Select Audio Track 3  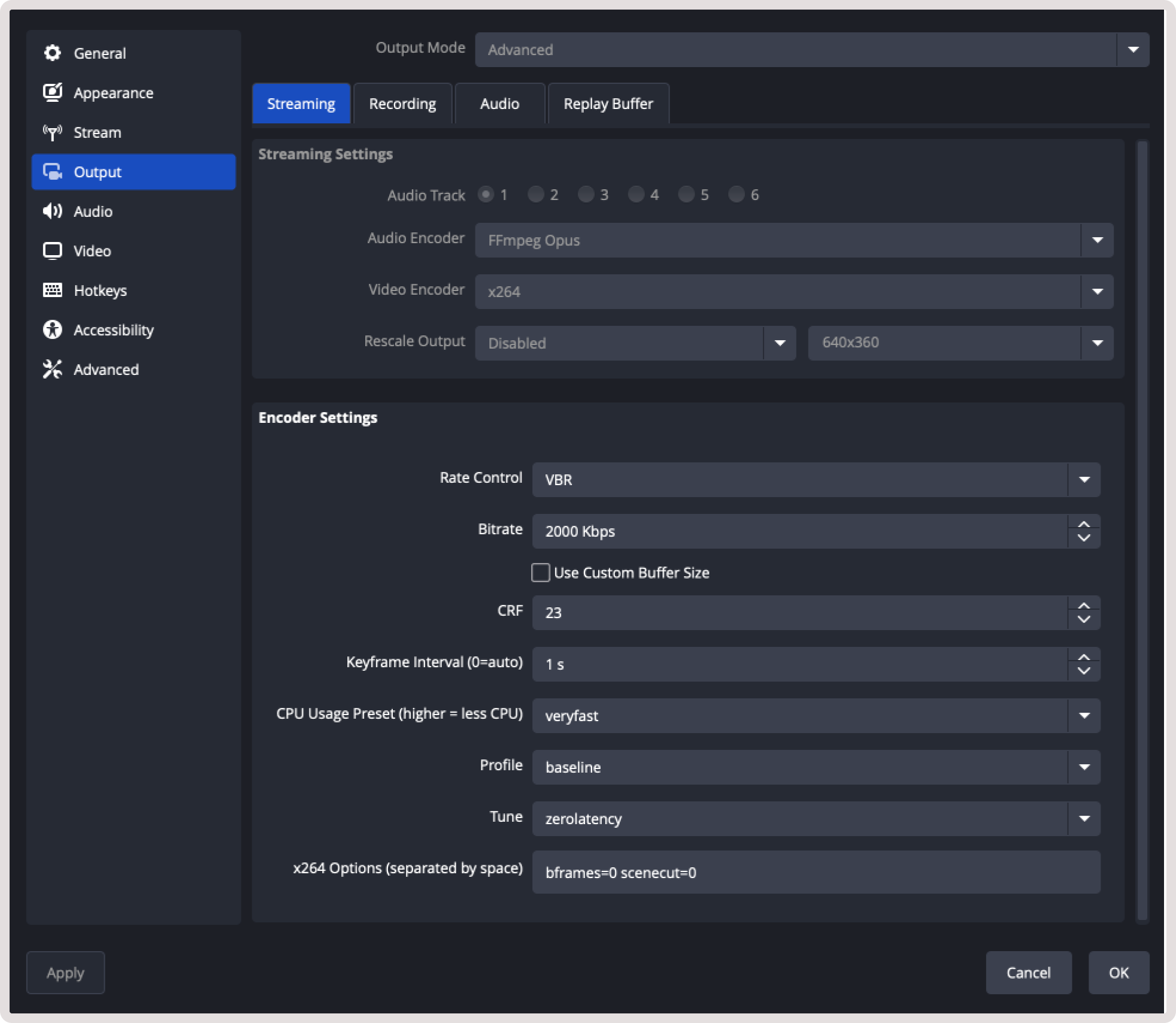coord(586,195)
